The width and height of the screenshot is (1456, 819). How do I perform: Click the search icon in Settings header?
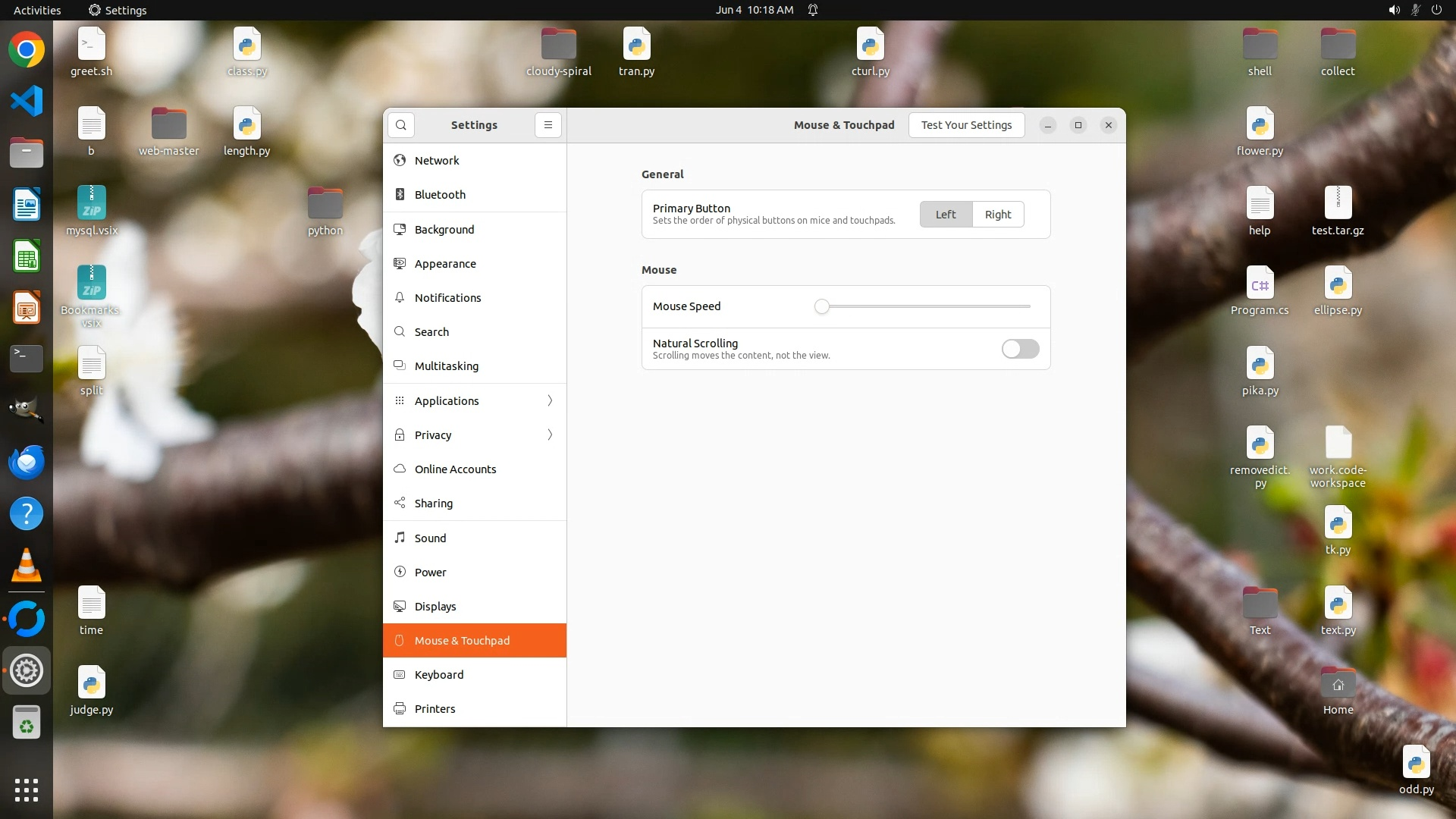[401, 125]
